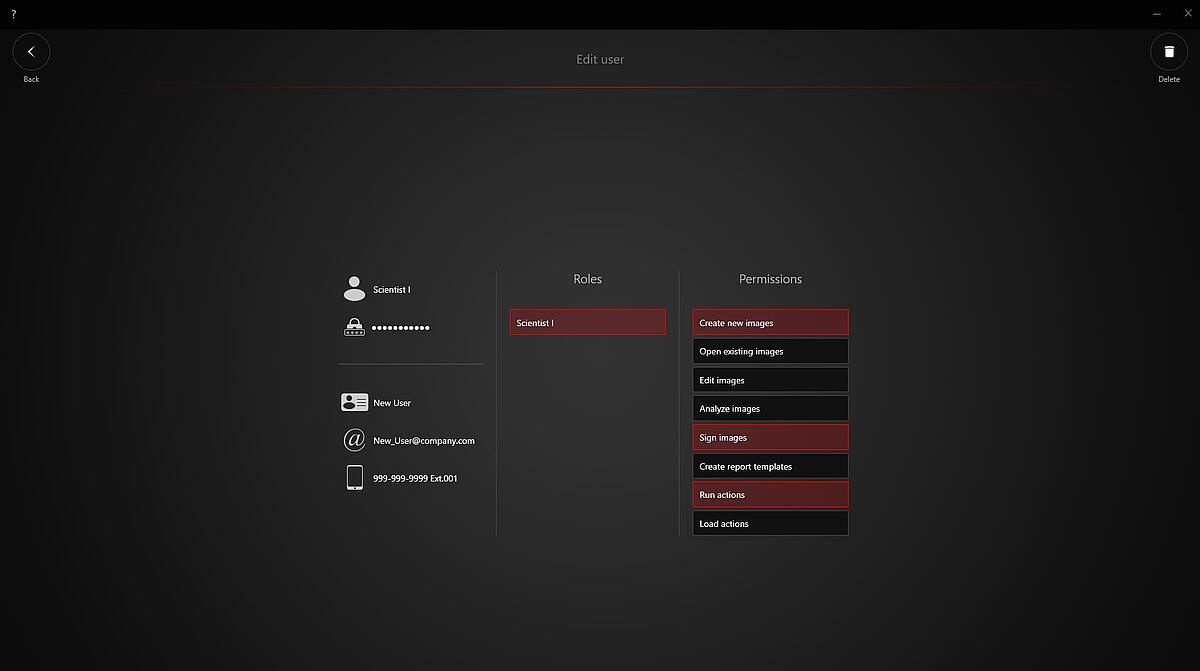Click the email @ symbol icon
Image resolution: width=1200 pixels, height=671 pixels.
pos(354,440)
